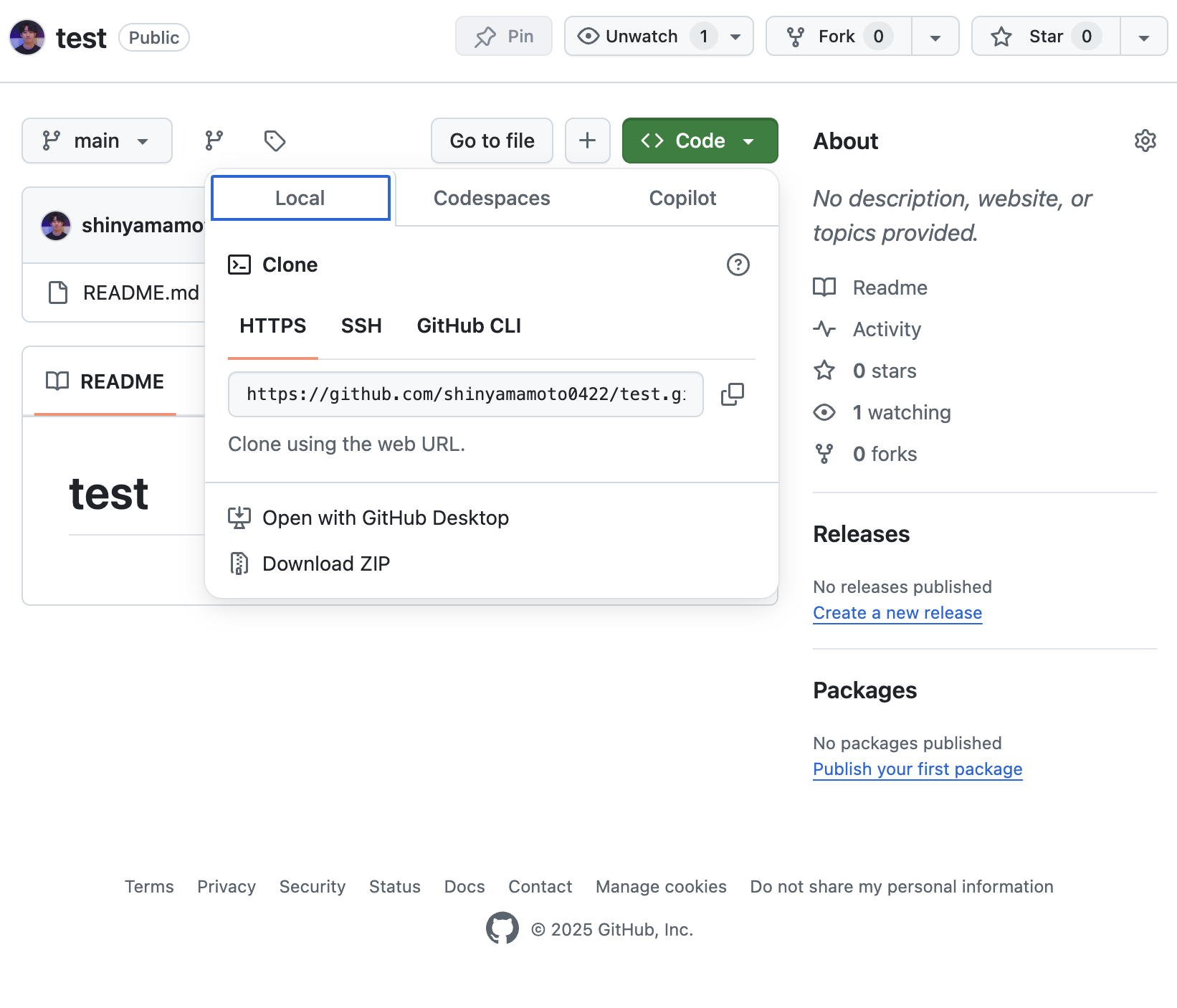Click the README.md file icon

(57, 293)
